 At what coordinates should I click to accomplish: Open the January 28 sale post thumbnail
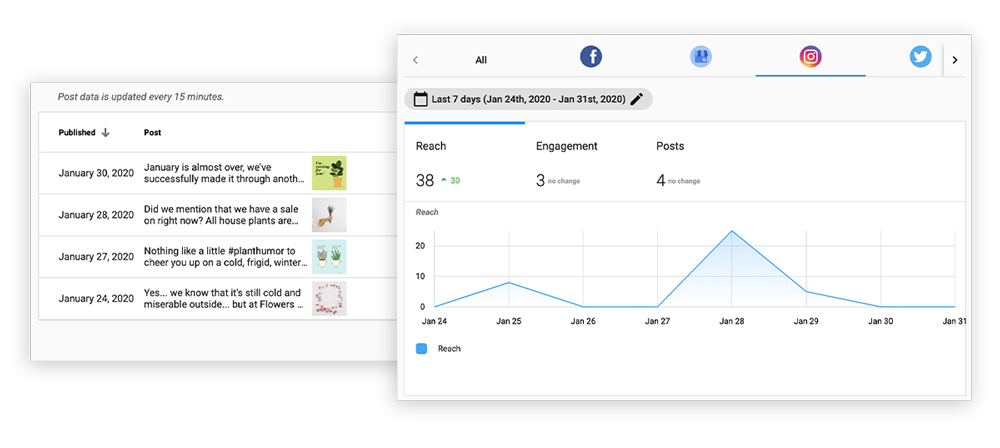(x=329, y=215)
